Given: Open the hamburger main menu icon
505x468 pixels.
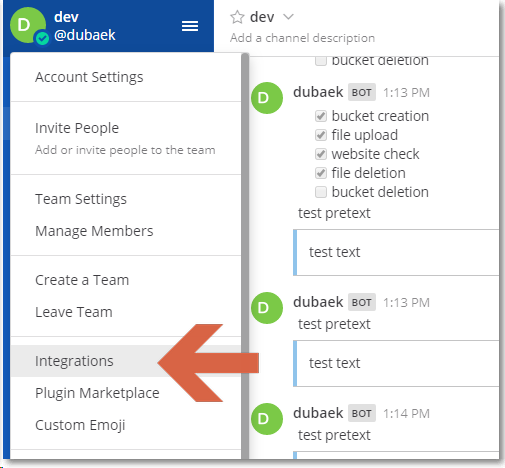Looking at the screenshot, I should click(x=190, y=26).
